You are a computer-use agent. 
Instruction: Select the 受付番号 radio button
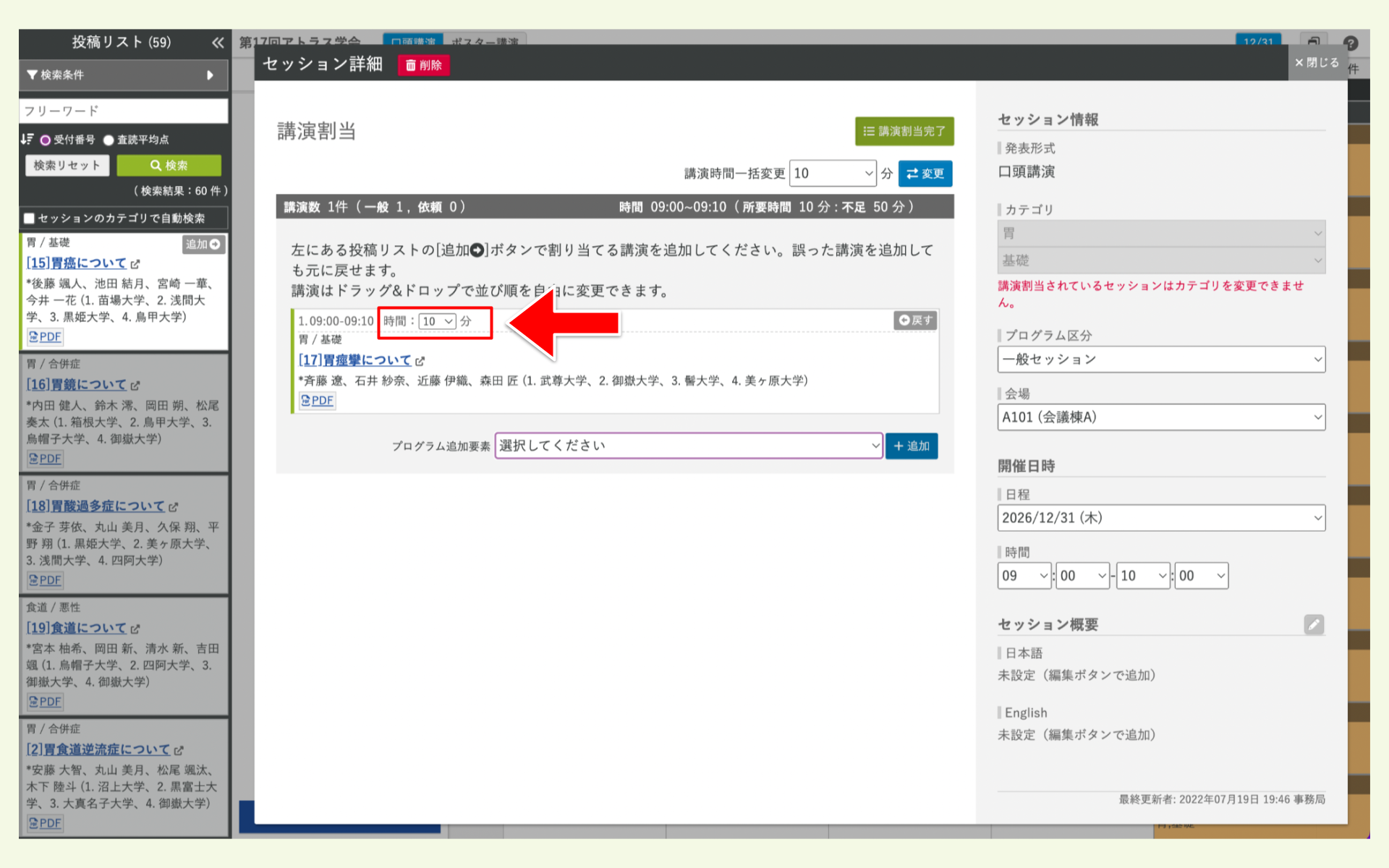pyautogui.click(x=44, y=140)
